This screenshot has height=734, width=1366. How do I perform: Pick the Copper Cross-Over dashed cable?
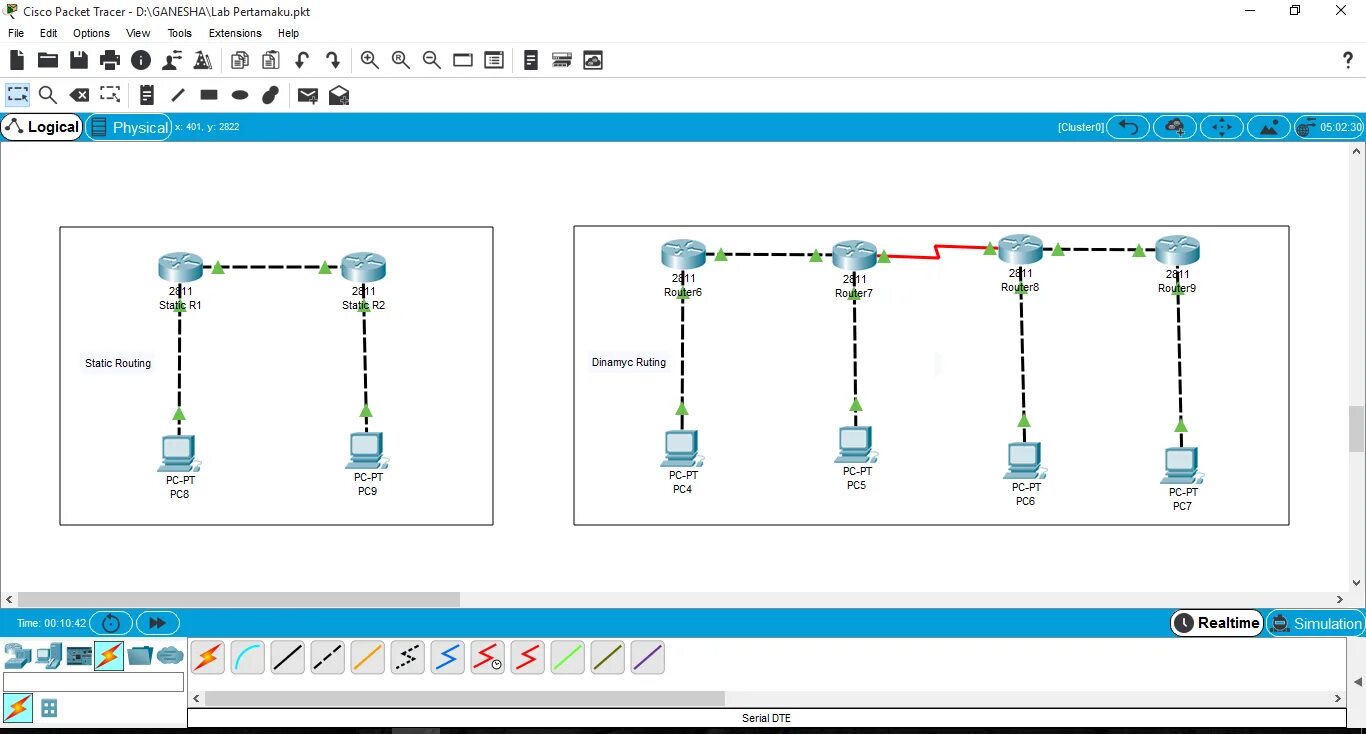[327, 657]
